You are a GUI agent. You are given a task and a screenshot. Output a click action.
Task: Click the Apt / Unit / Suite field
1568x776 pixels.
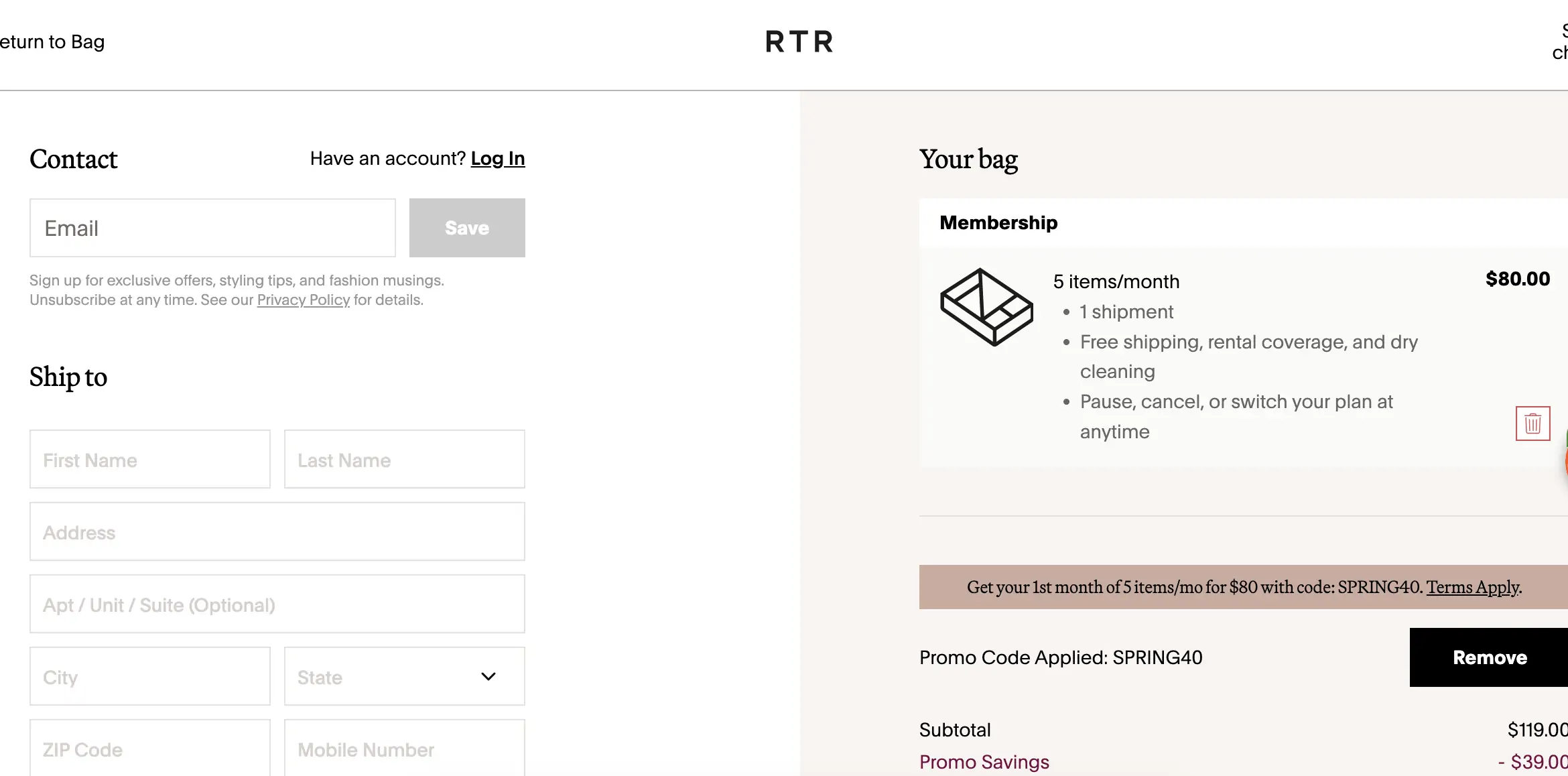(x=277, y=604)
